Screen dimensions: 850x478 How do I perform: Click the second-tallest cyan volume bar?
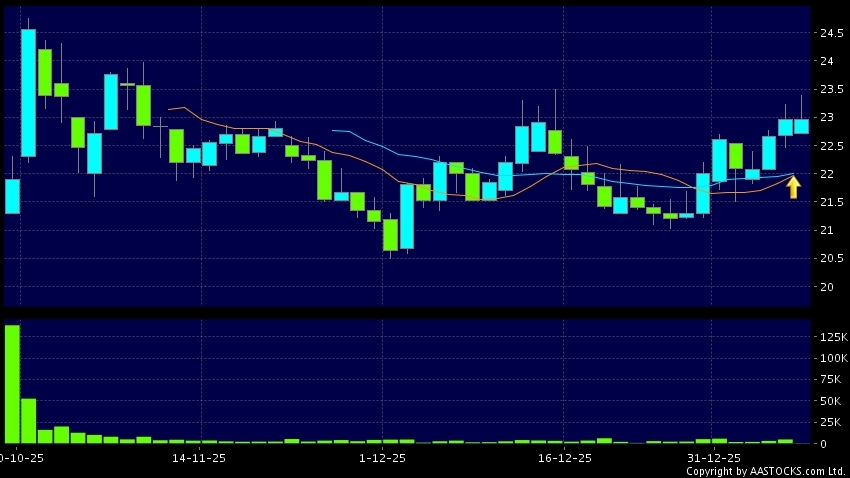(x=28, y=421)
